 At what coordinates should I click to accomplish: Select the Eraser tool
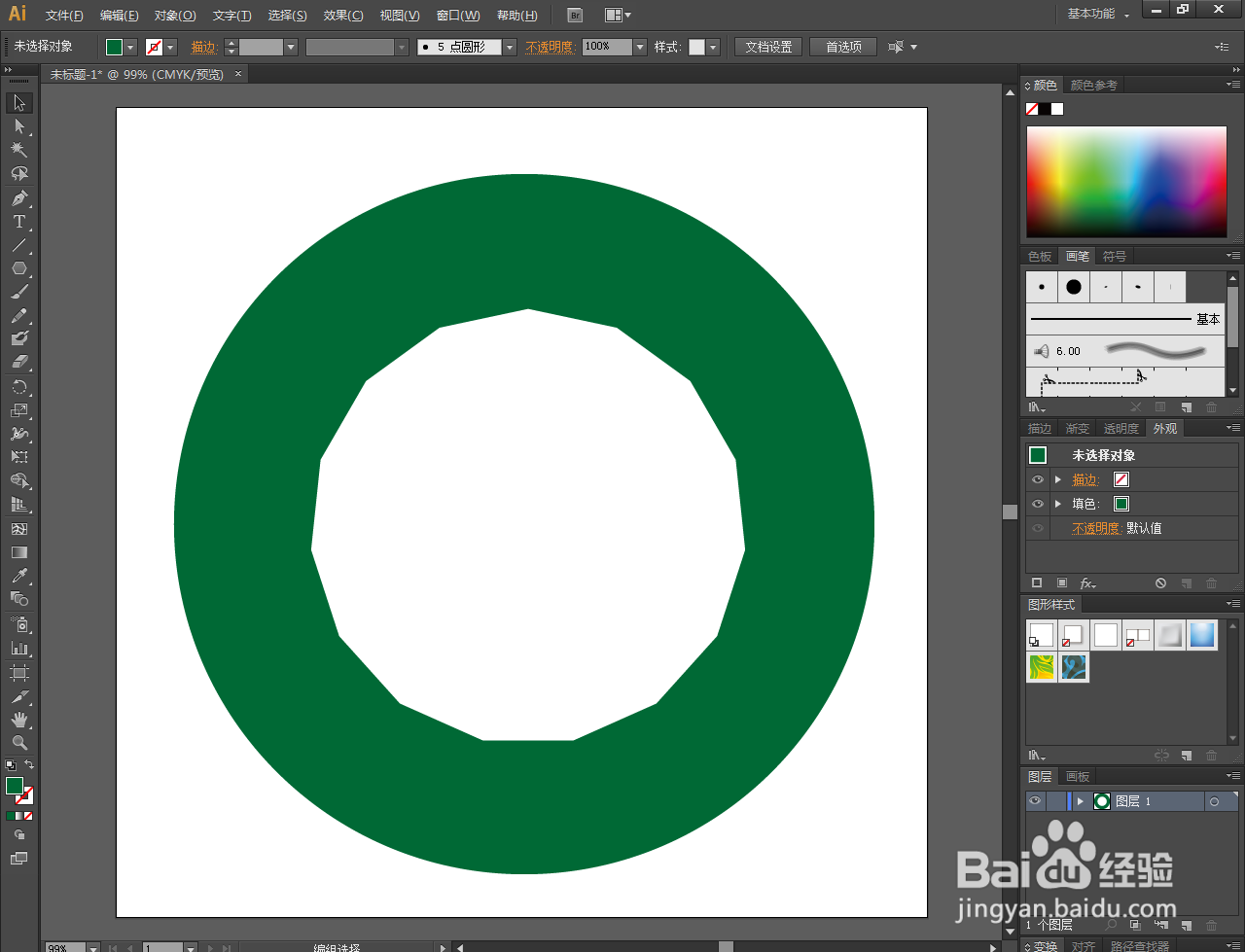19,362
